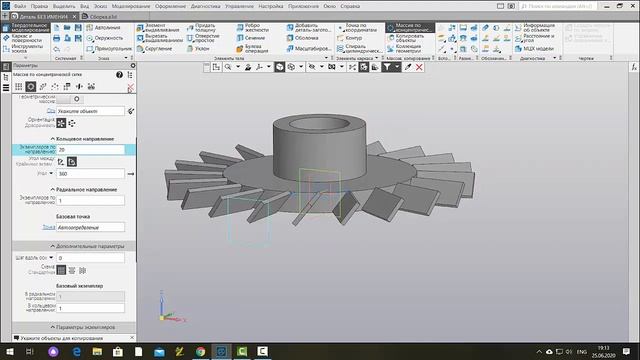The width and height of the screenshot is (640, 360).
Task: Toggle the Геометрический массив switch
Action: [x=70, y=99]
